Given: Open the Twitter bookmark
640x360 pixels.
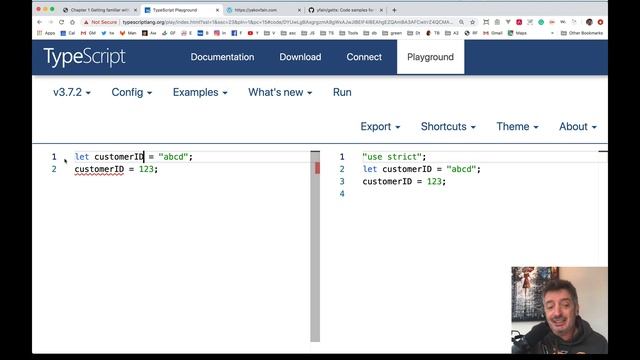Looking at the screenshot, I should point(108,33).
